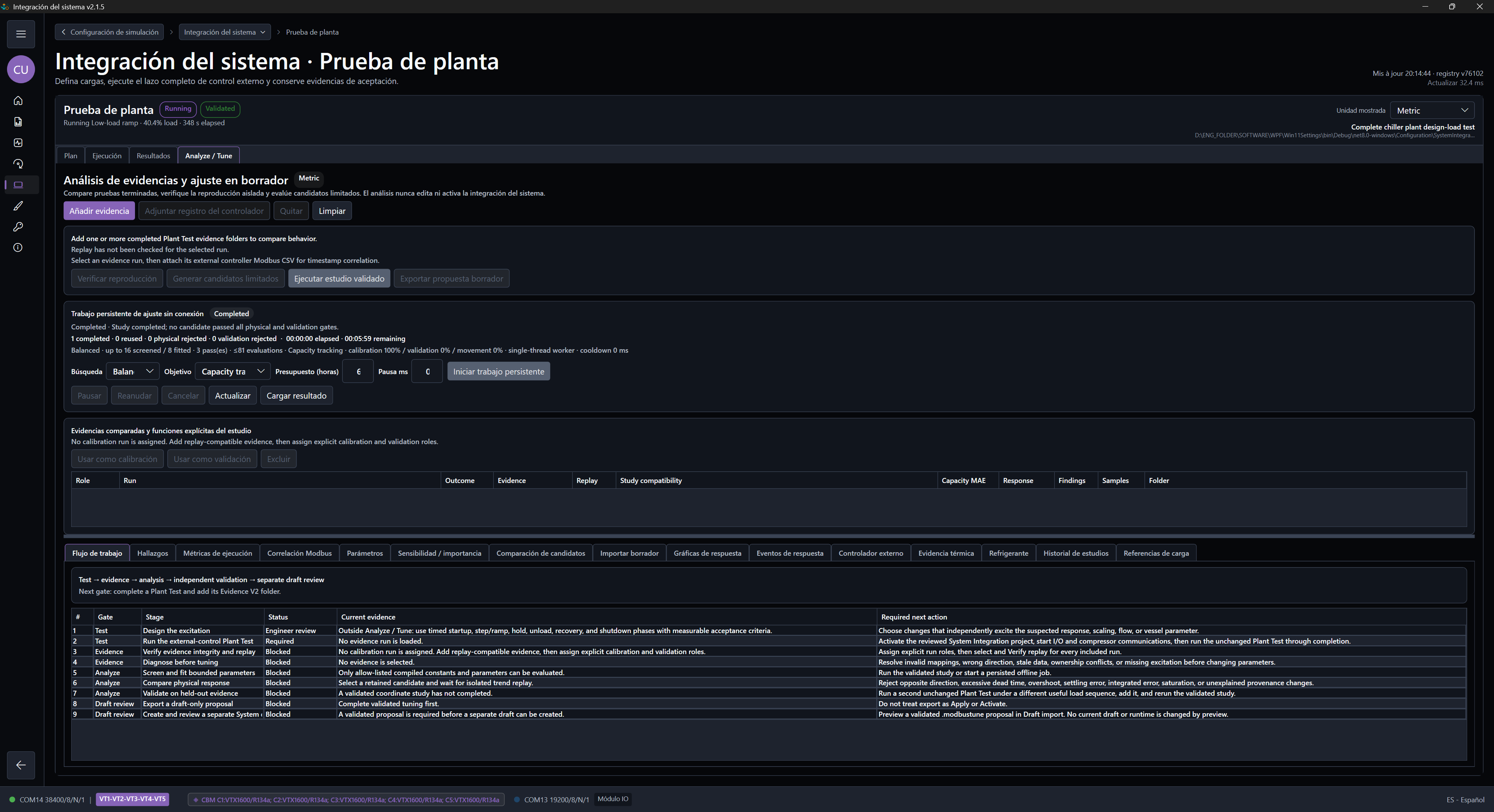
Task: Open the Objetivo Capacity tracking dropdown
Action: coord(233,371)
